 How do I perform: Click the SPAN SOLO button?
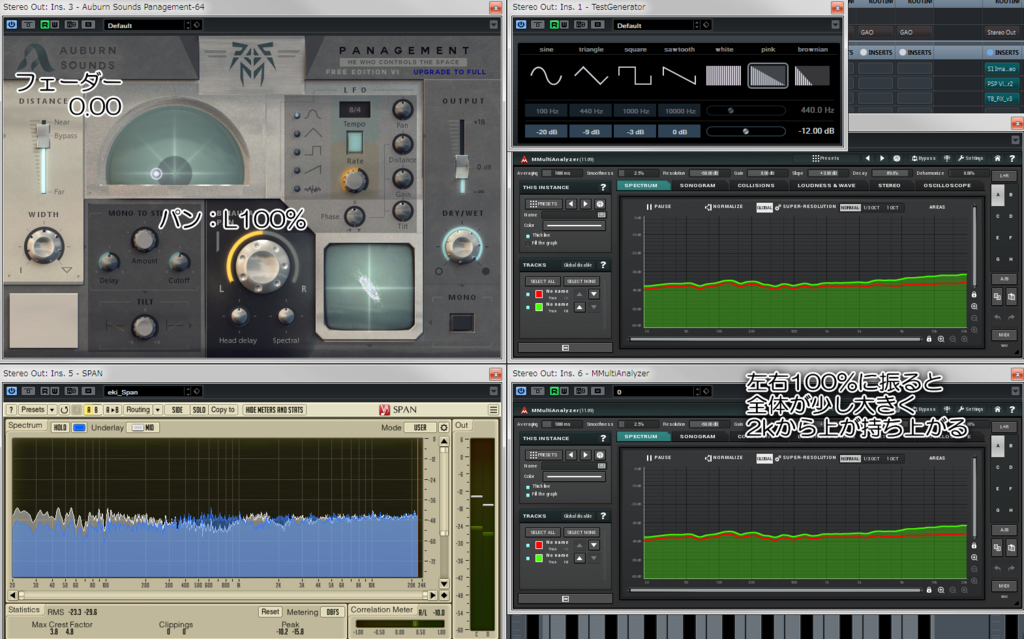click(x=199, y=410)
